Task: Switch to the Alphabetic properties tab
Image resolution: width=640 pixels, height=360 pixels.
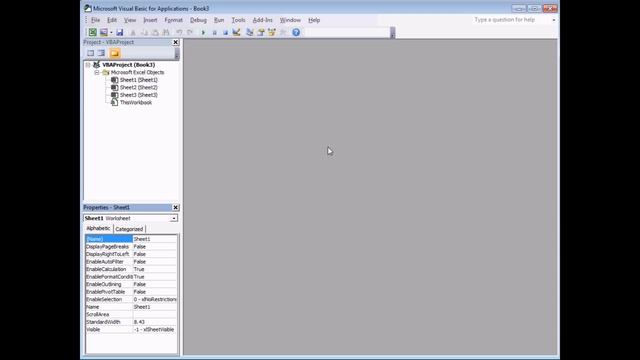Action: coord(98,229)
